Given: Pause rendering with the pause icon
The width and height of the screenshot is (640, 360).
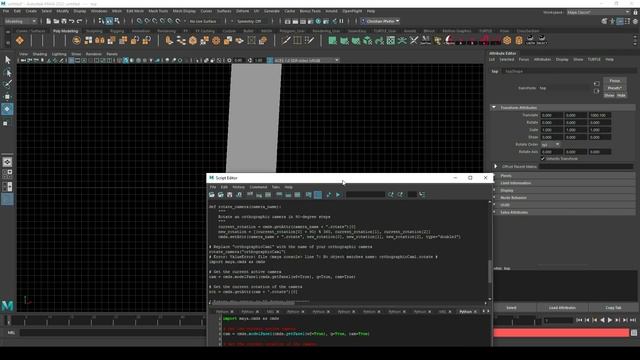Looking at the screenshot, I should pyautogui.click(x=342, y=21).
